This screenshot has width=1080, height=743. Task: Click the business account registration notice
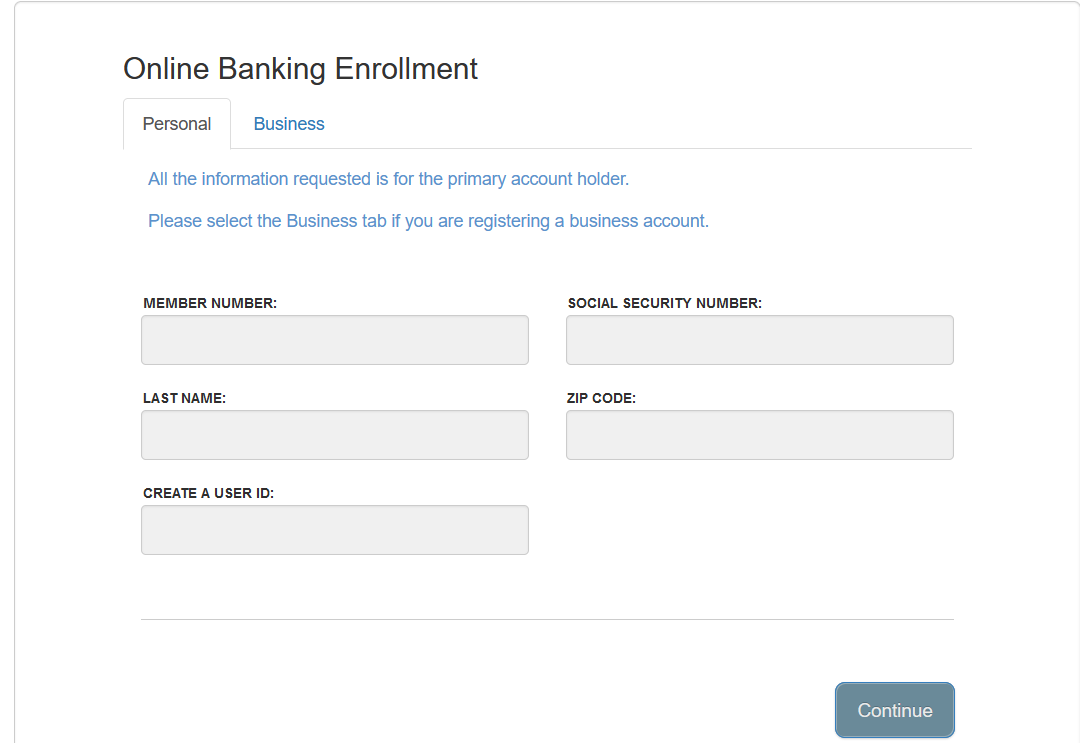428,221
